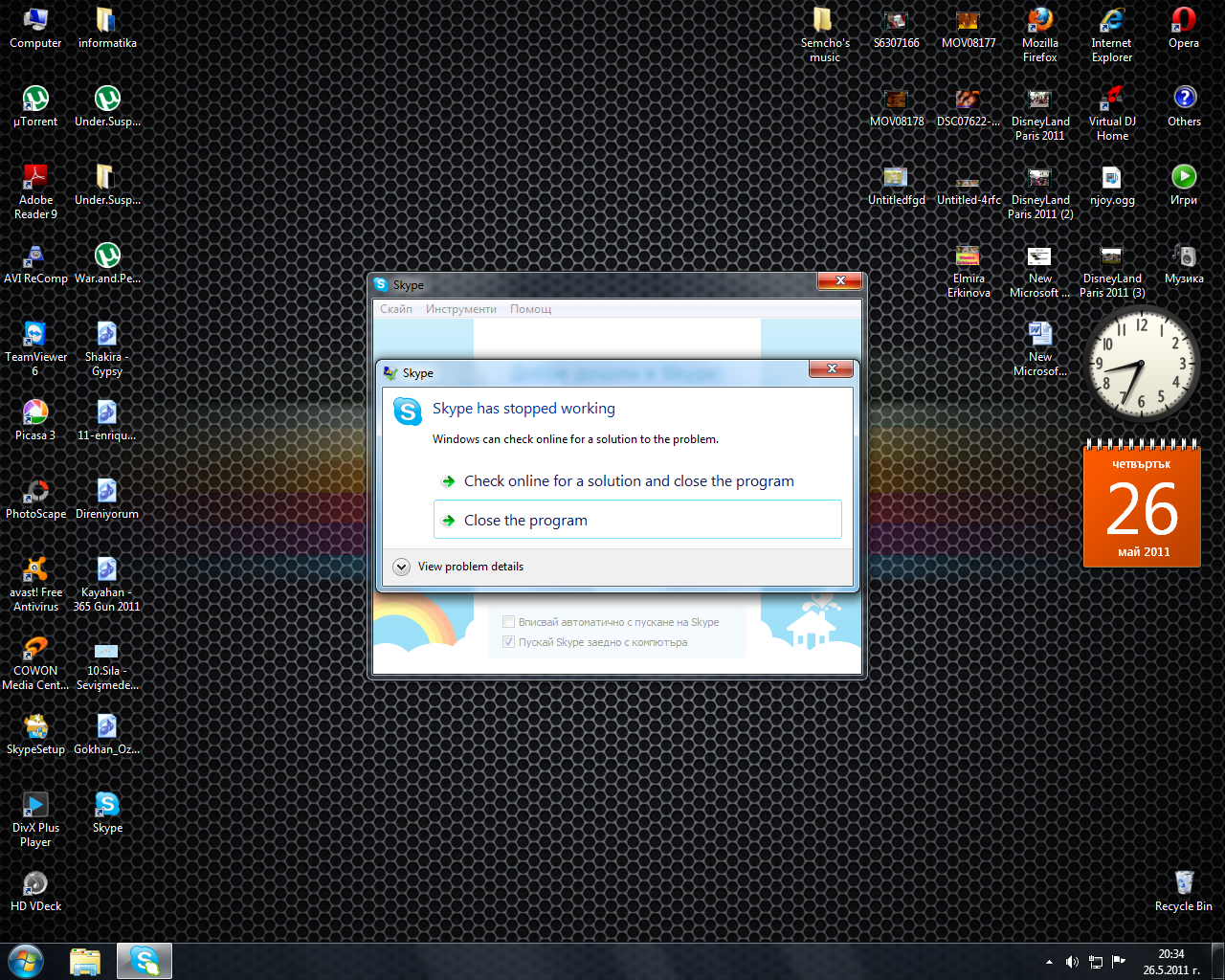This screenshot has width=1225, height=980.
Task: Open TeamViewer 6 desktop icon
Action: [x=35, y=349]
